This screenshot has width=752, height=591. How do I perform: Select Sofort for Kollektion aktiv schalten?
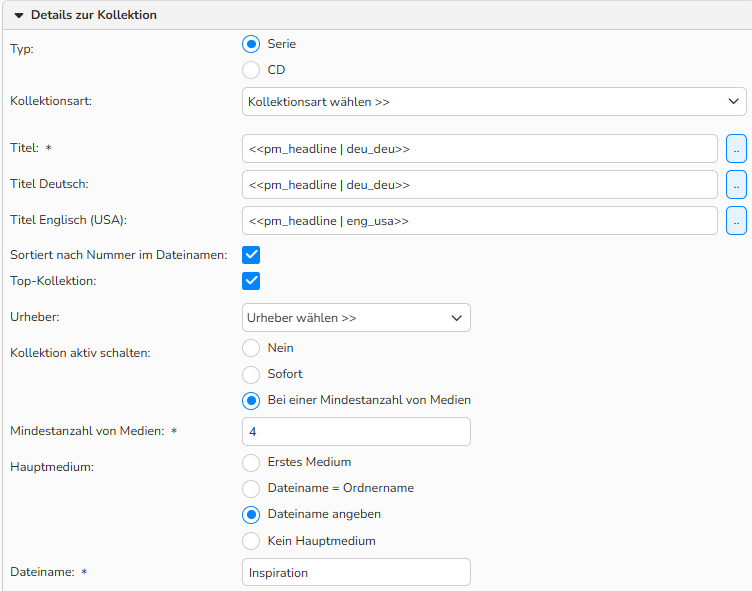click(x=251, y=374)
